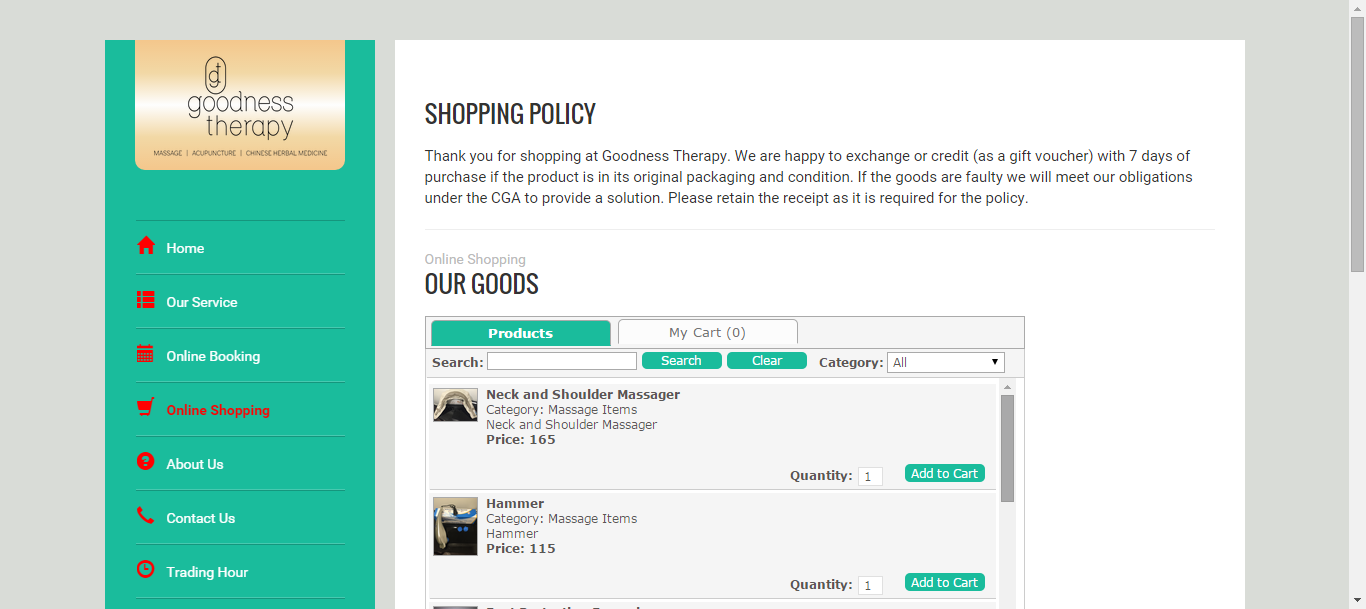Select the Products tab
Screen dimensions: 1366x609
(520, 333)
